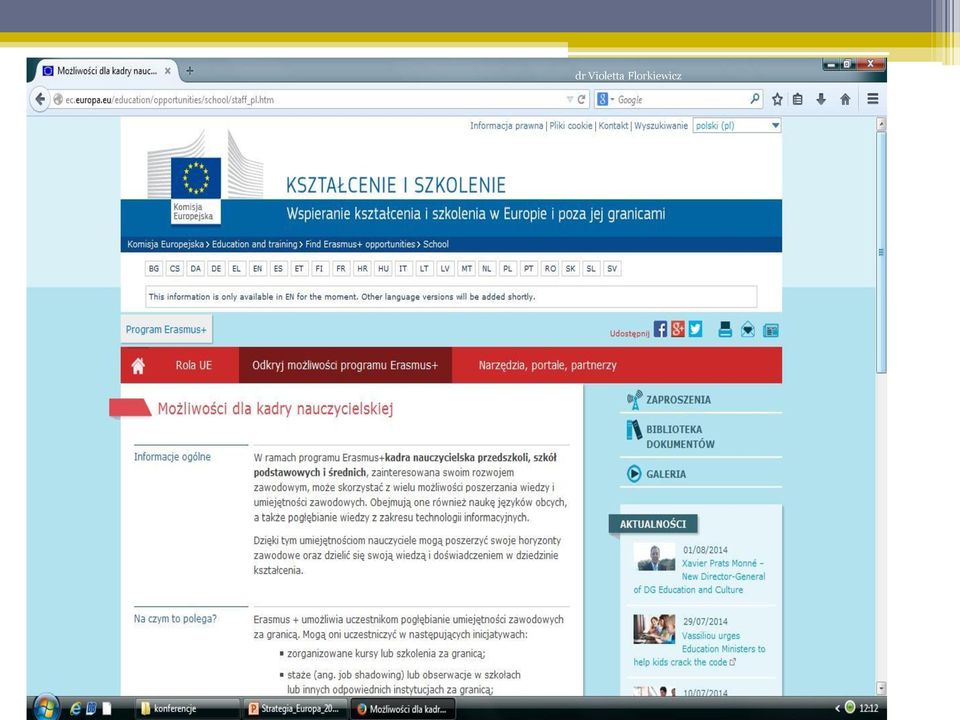The image size is (960, 720).
Task: Show hidden system tray icons arrow
Action: pyautogui.click(x=837, y=708)
